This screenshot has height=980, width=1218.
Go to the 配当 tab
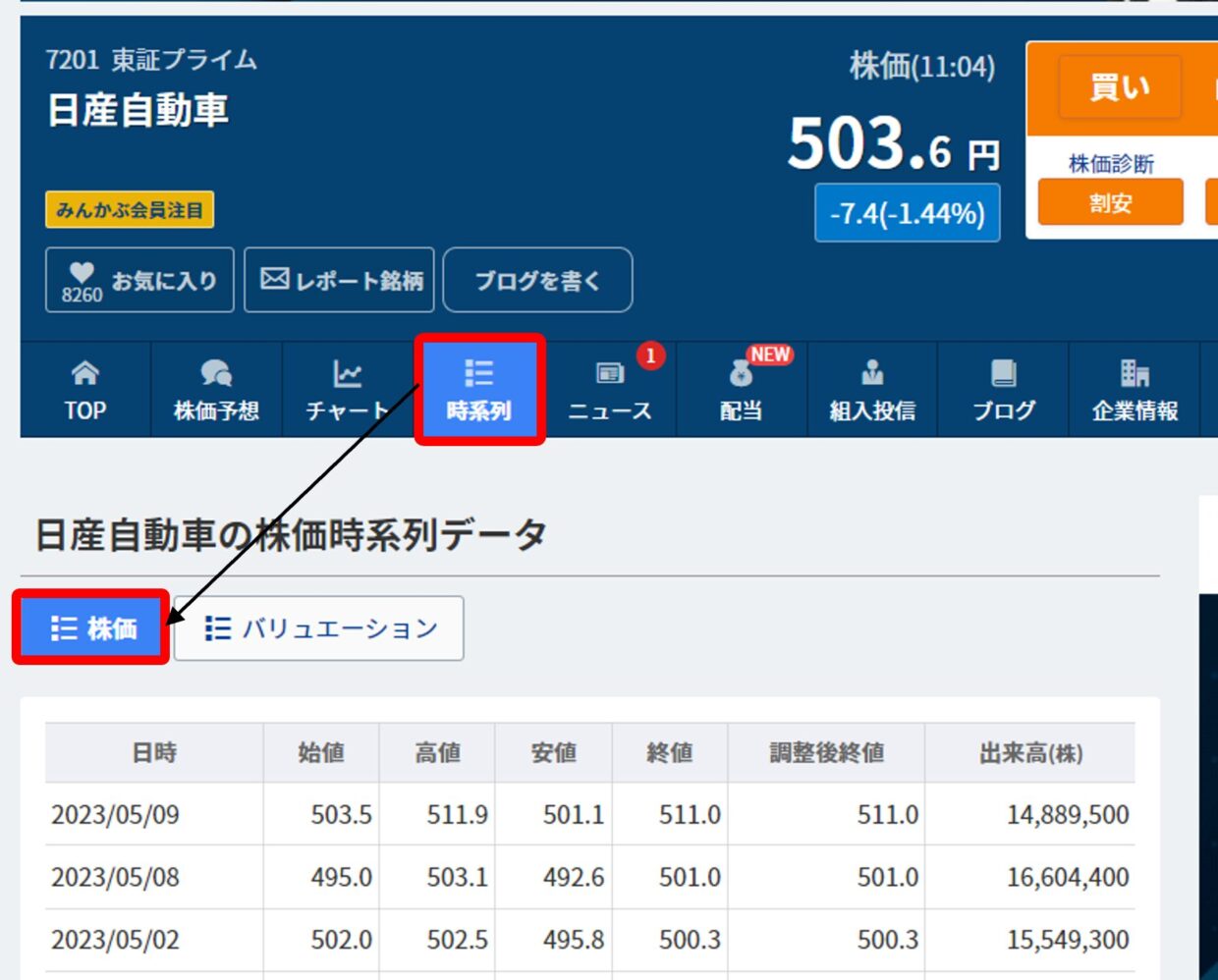pyautogui.click(x=742, y=389)
